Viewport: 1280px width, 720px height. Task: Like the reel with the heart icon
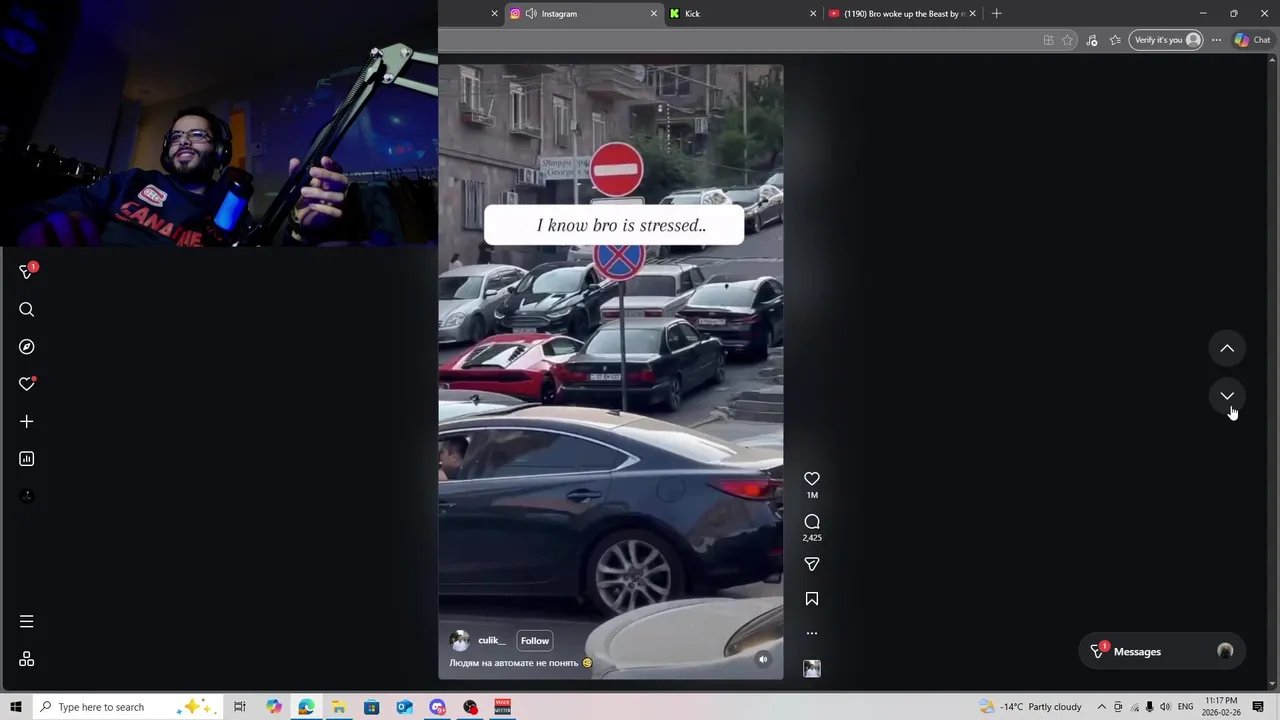point(812,479)
